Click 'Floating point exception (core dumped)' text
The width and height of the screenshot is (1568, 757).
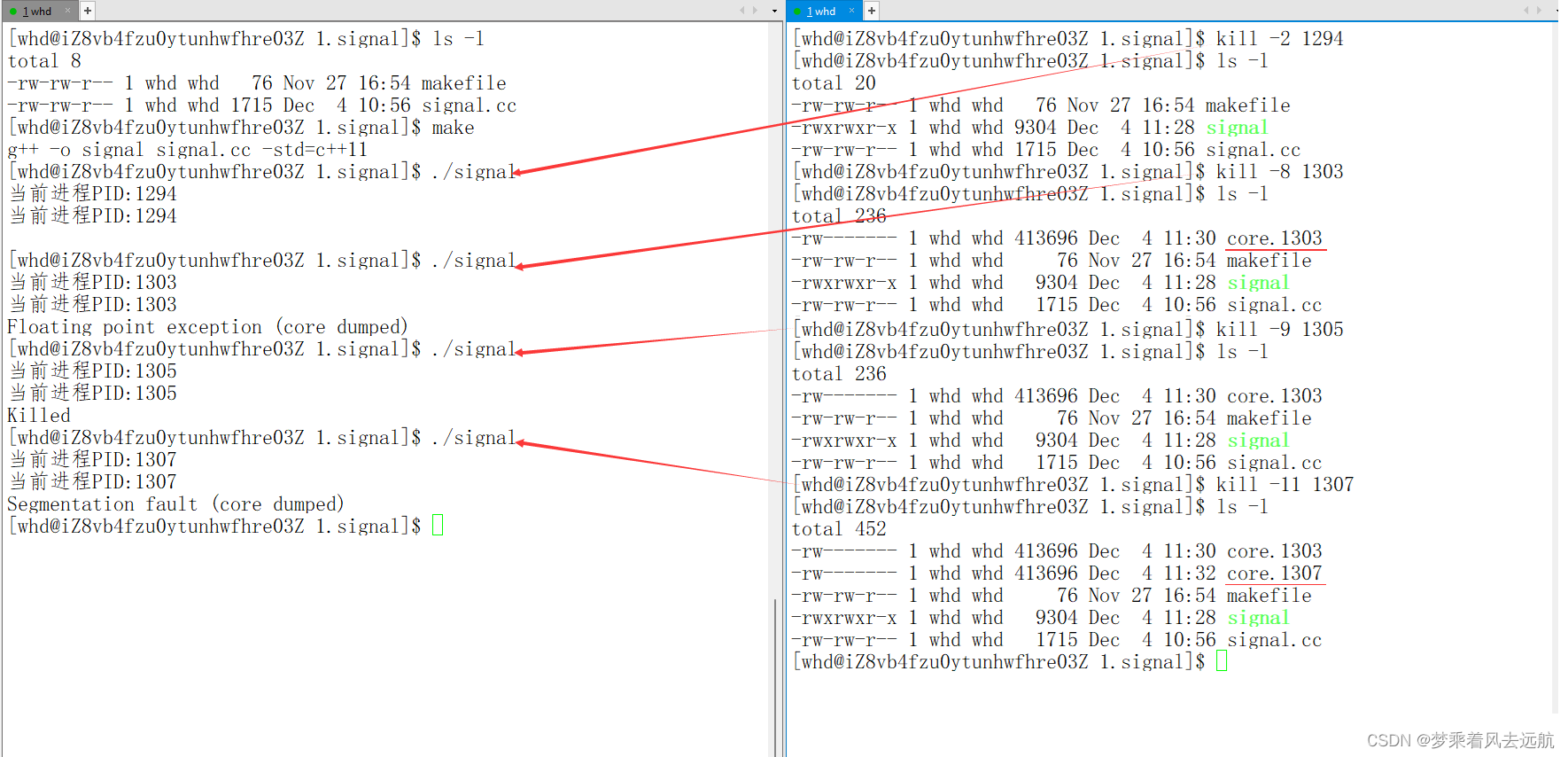pyautogui.click(x=207, y=327)
